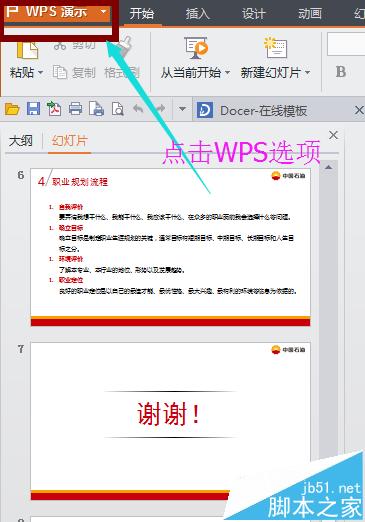Click the open folder icon in quick toolbar

point(12,109)
